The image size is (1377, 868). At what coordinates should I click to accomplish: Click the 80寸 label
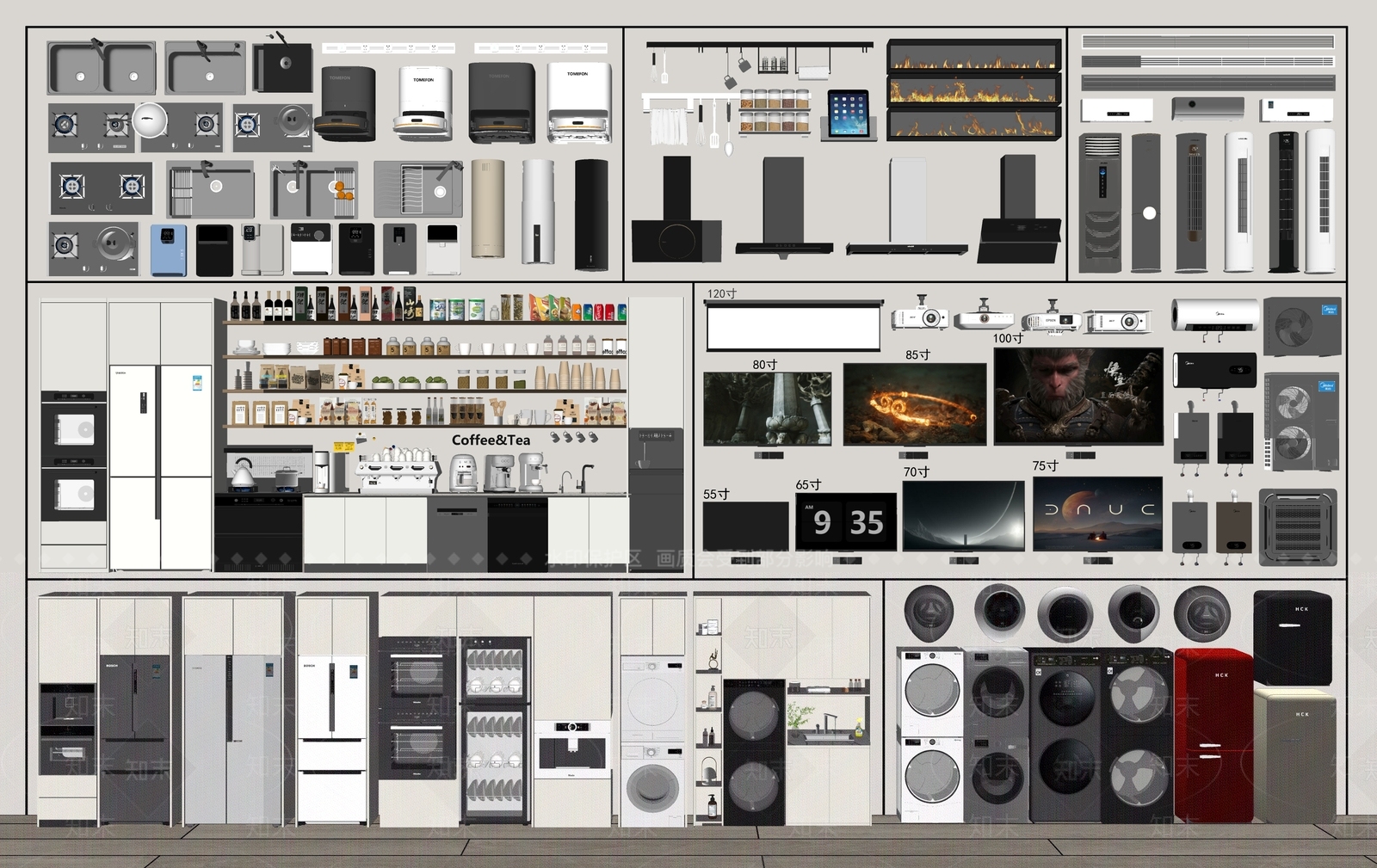pyautogui.click(x=764, y=365)
